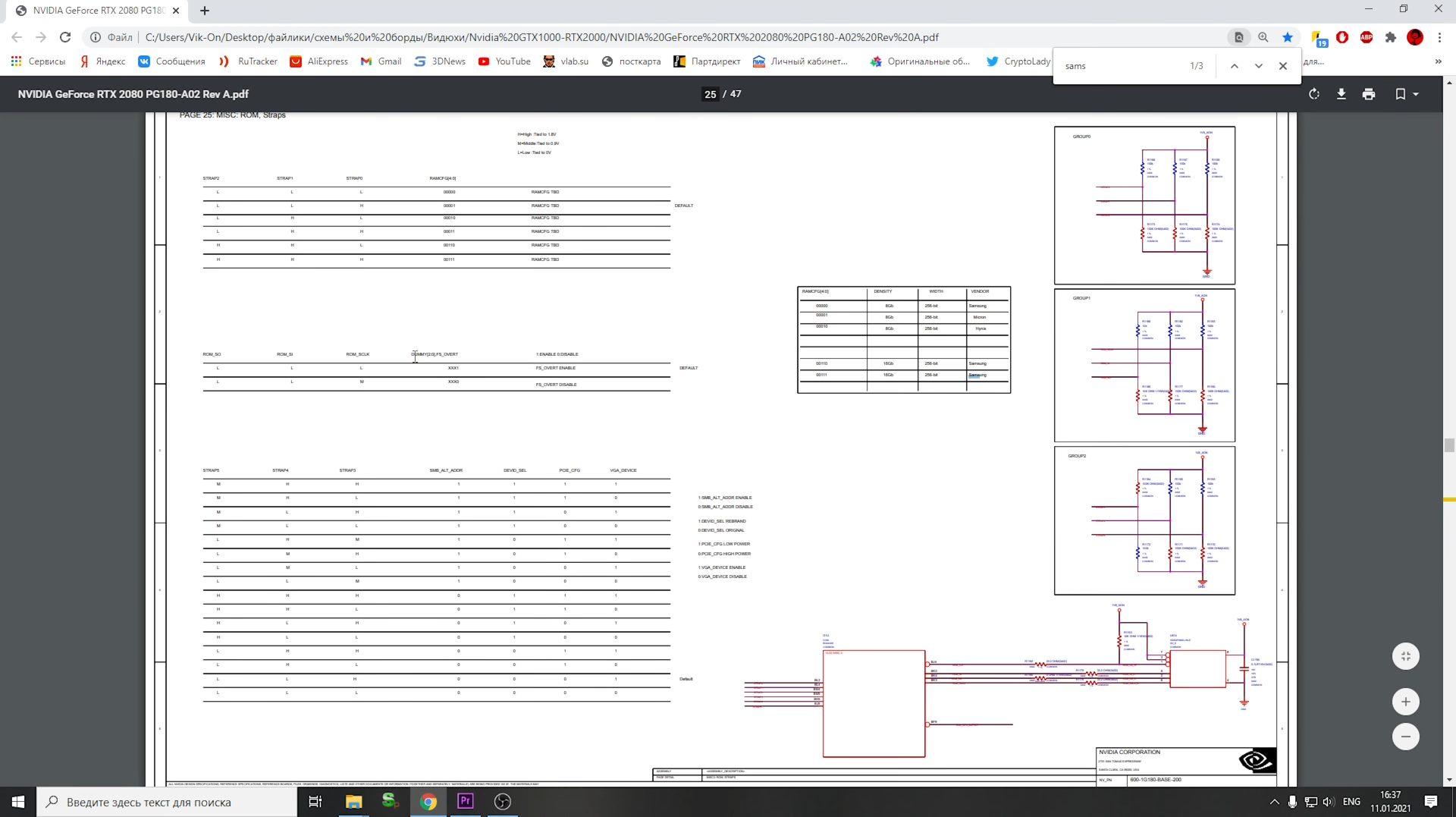Open the YouTube bookmark

[x=504, y=61]
